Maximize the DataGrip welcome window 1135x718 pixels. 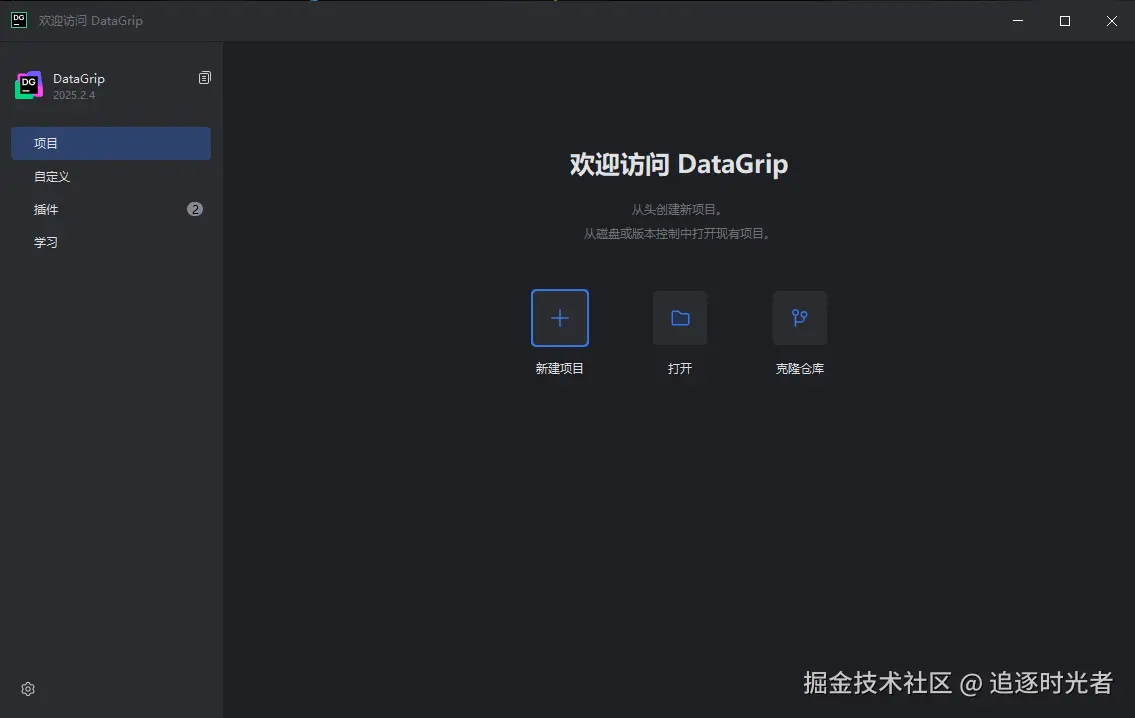(1065, 20)
